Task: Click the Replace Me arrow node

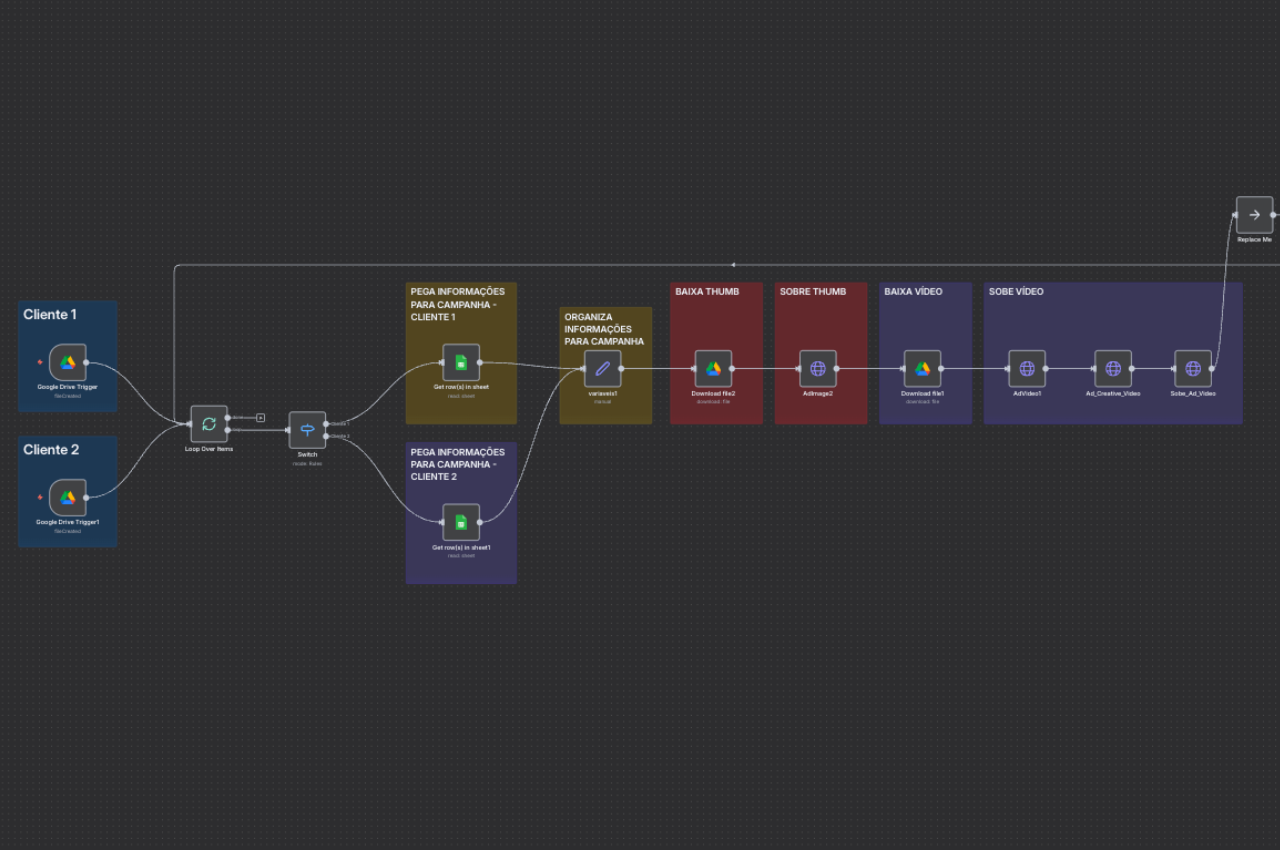Action: click(x=1254, y=215)
